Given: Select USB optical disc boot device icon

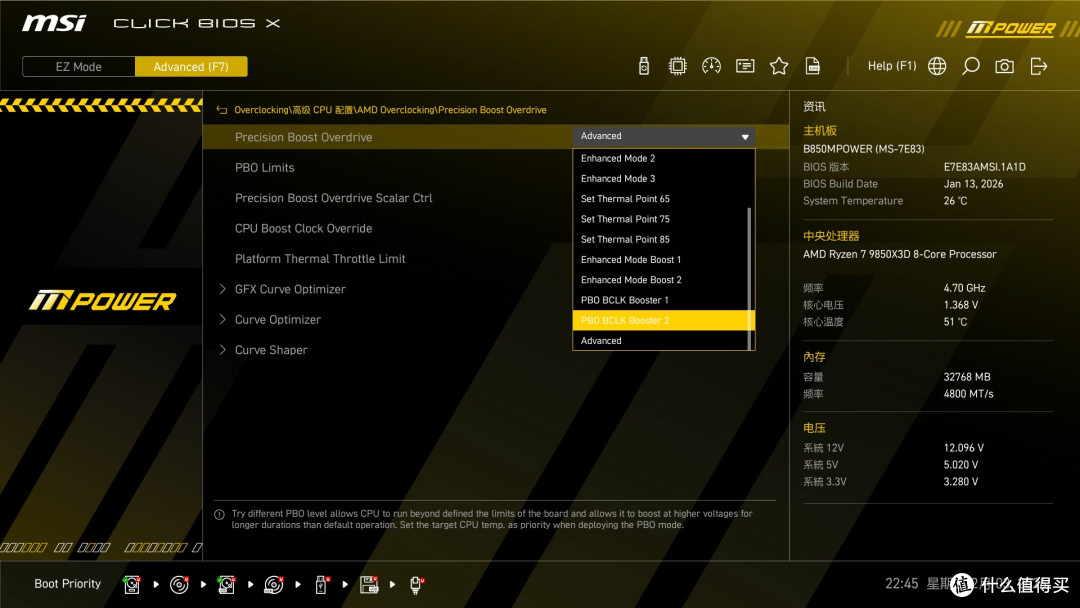Looking at the screenshot, I should (273, 585).
